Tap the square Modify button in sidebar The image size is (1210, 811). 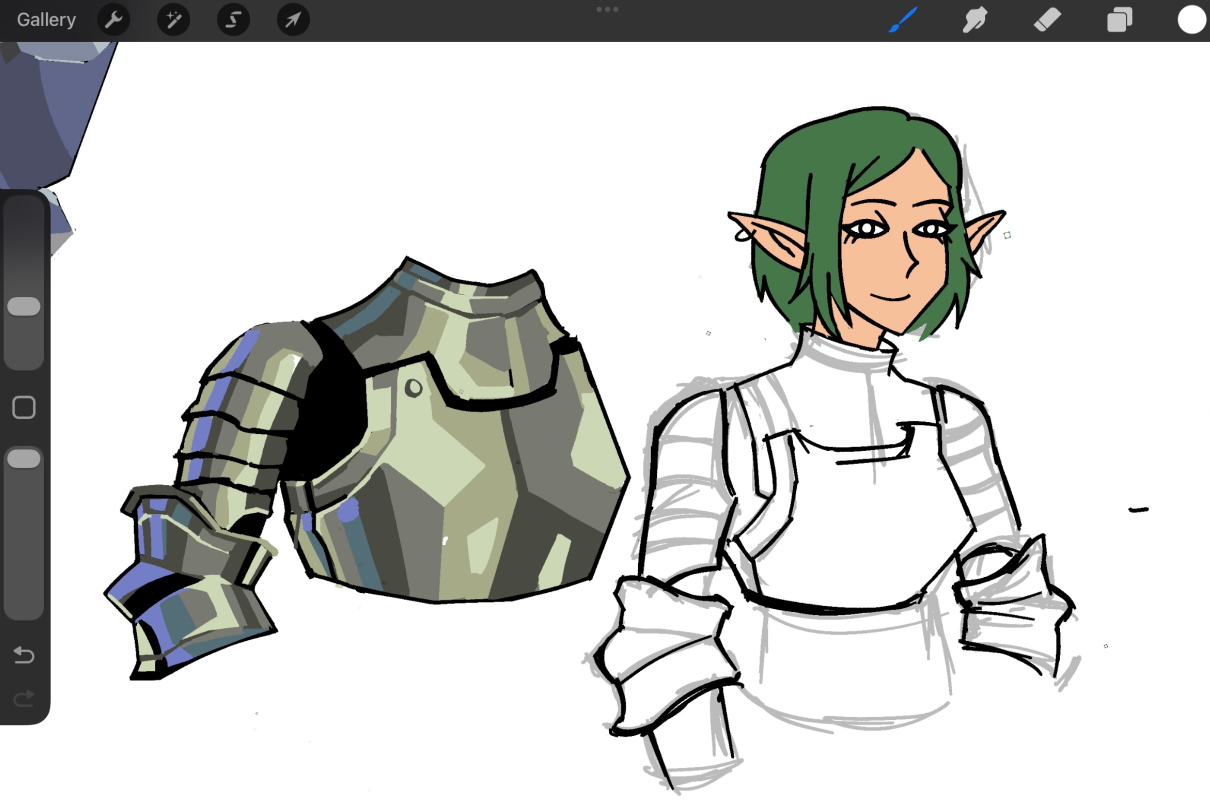24,408
